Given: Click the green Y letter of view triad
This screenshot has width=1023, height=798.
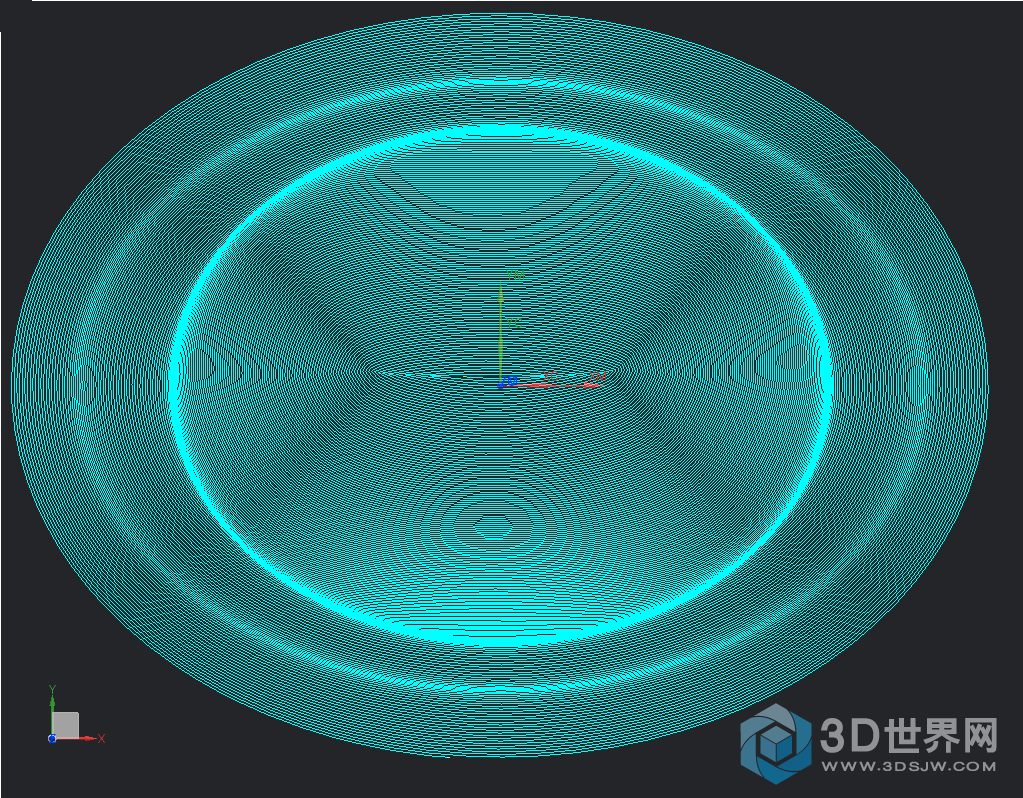Looking at the screenshot, I should [52, 690].
